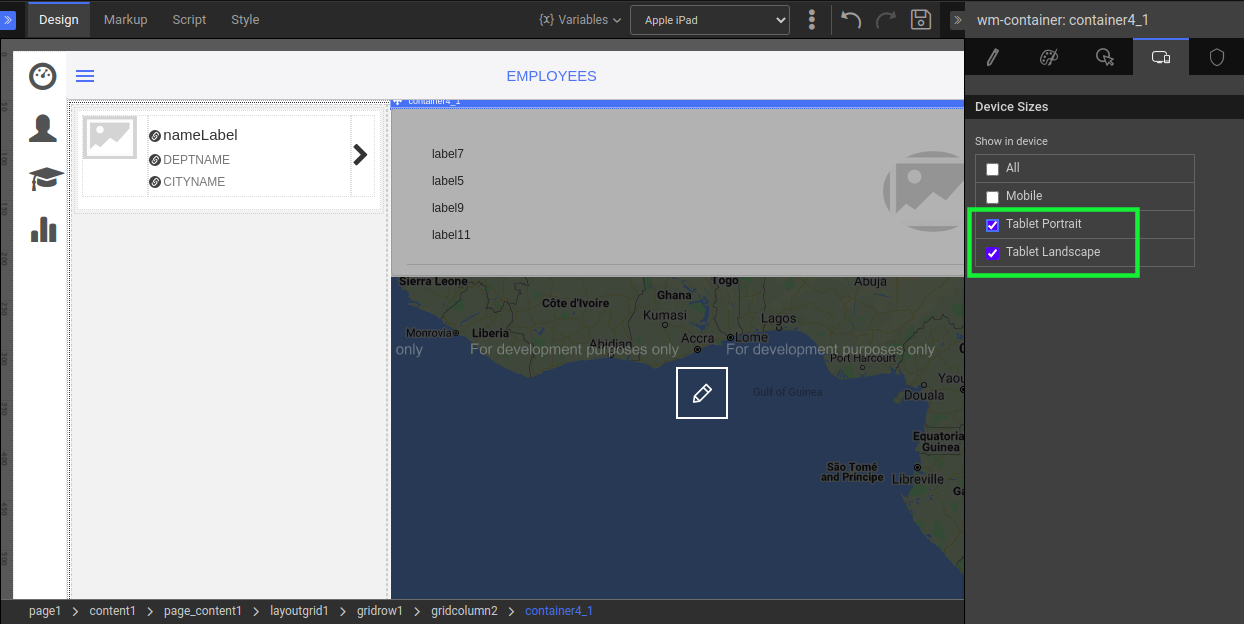Screen dimensions: 1244x624
Task: Open the Security shield tab in the properties panel
Action: [x=1216, y=58]
